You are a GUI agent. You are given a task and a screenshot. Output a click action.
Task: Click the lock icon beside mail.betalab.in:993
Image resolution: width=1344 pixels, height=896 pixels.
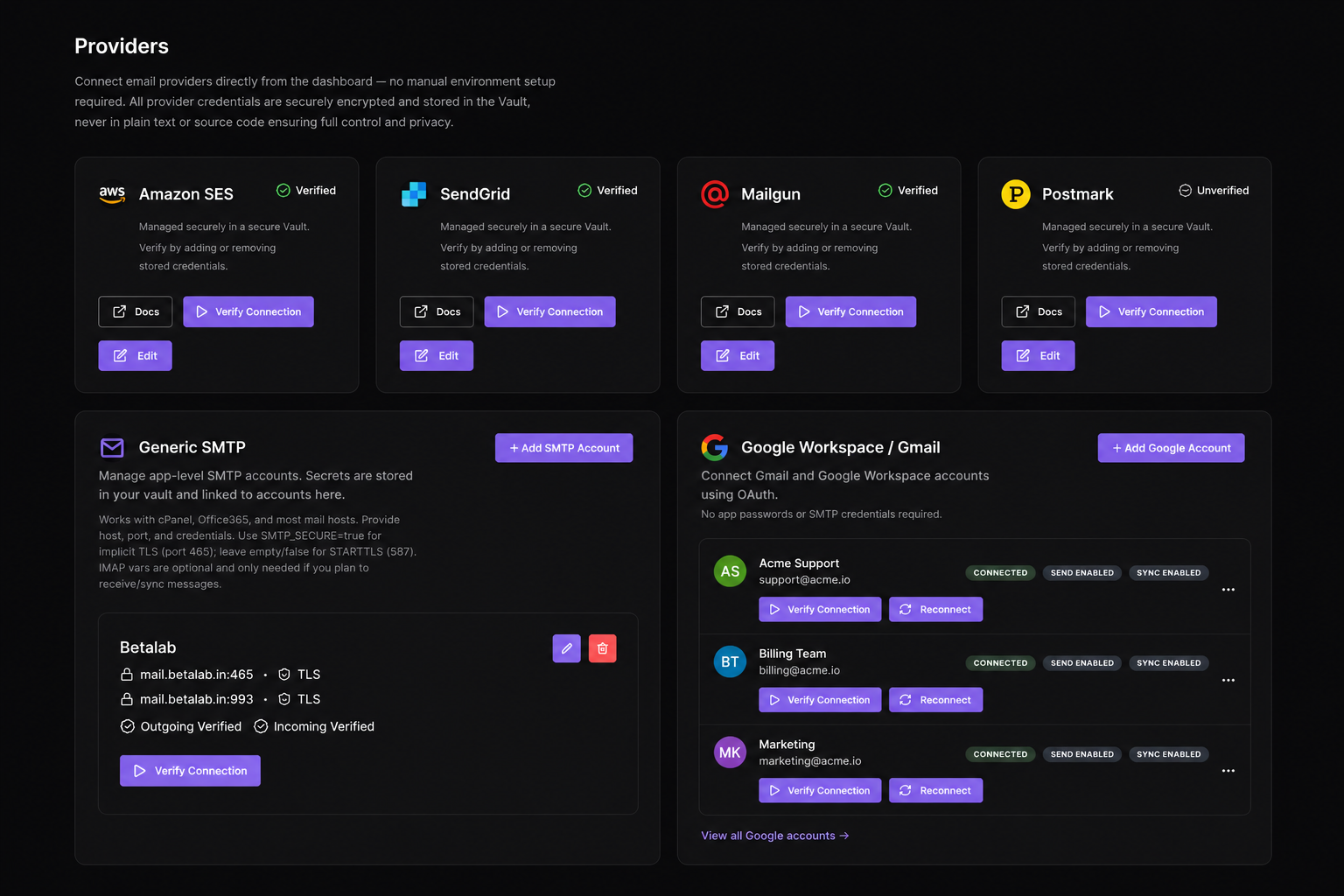(127, 699)
